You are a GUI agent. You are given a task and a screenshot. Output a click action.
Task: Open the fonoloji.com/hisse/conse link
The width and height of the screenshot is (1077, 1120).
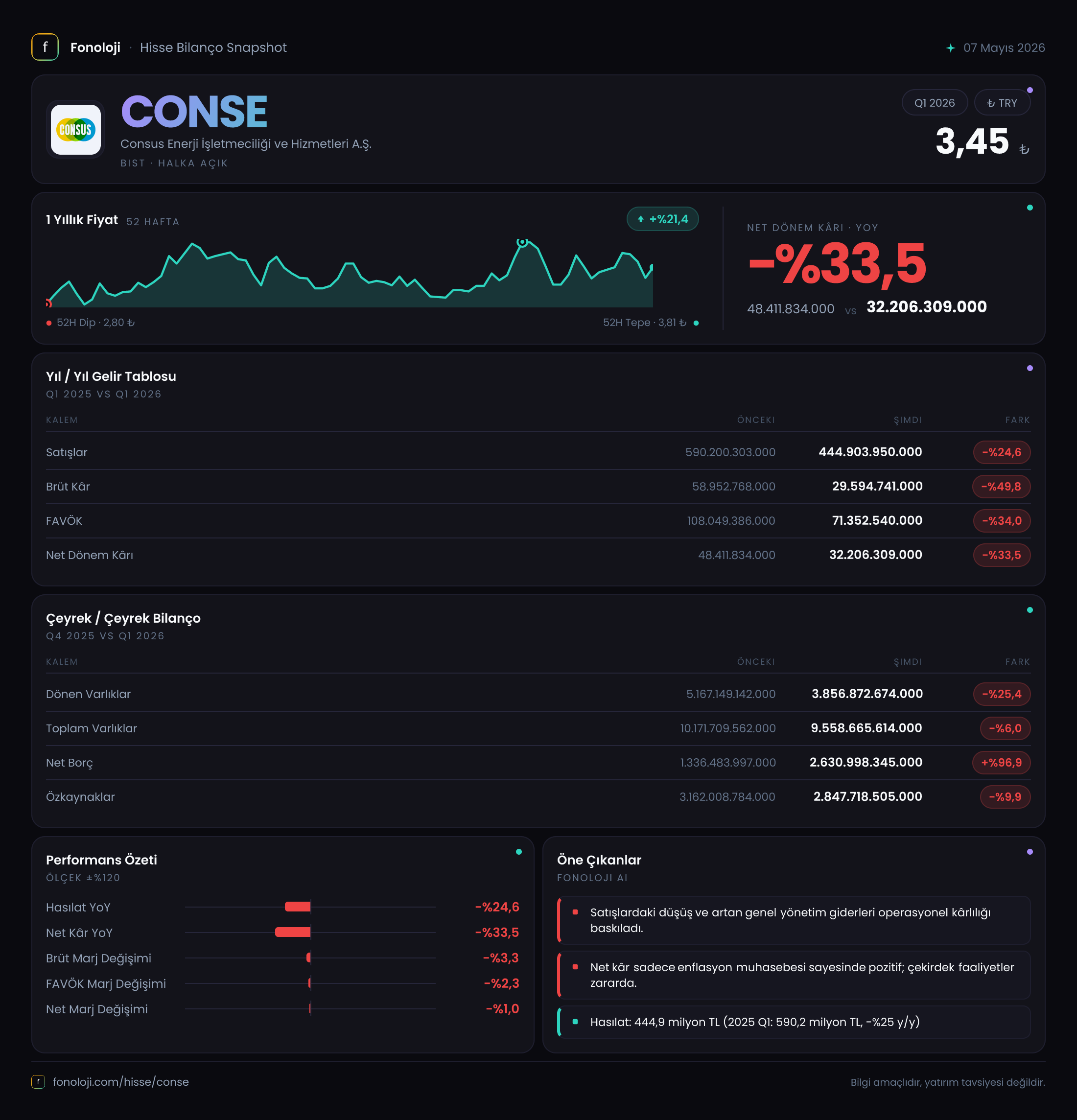pyautogui.click(x=120, y=1082)
